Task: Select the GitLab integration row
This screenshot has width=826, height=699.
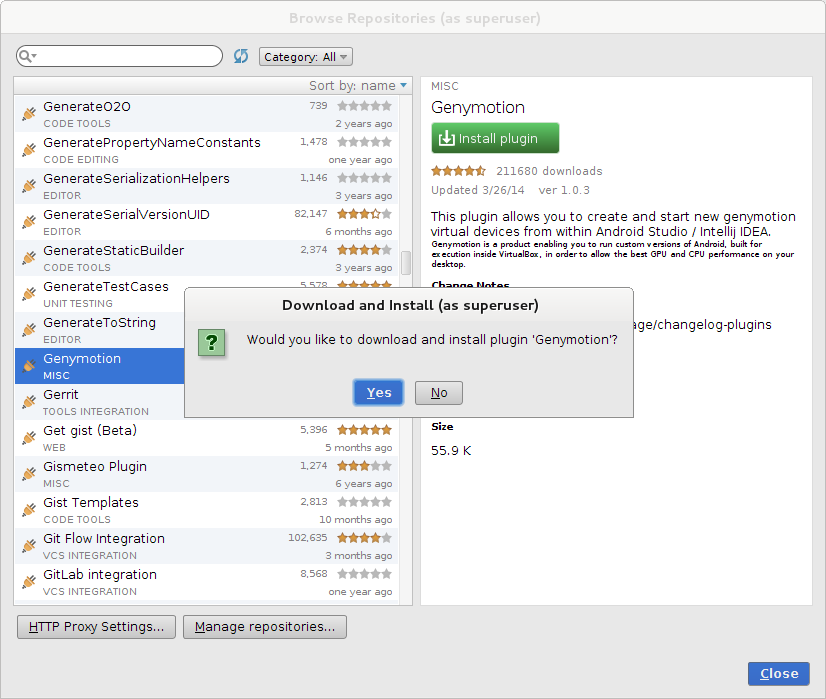Action: [x=206, y=582]
